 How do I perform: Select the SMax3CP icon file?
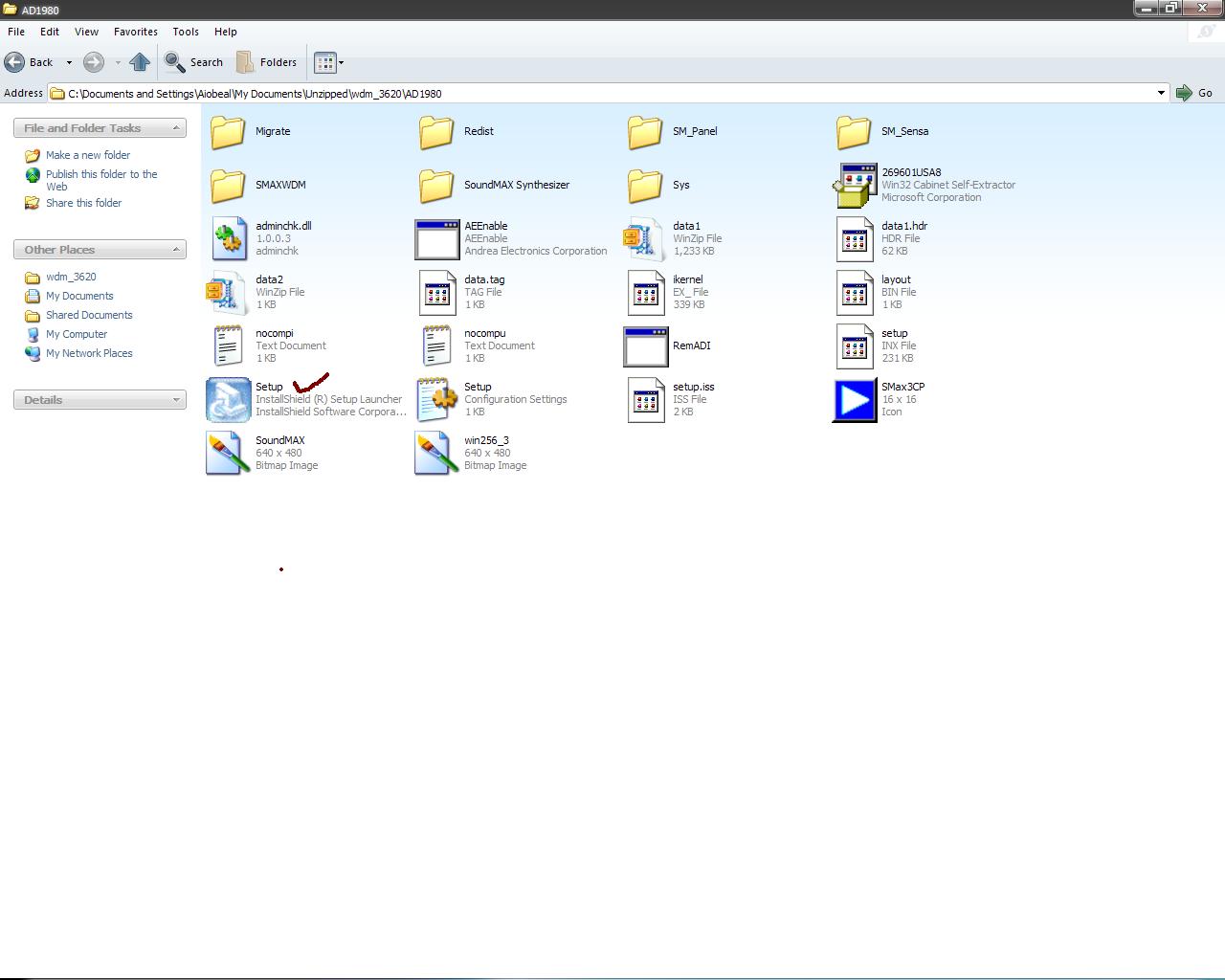pyautogui.click(x=855, y=400)
